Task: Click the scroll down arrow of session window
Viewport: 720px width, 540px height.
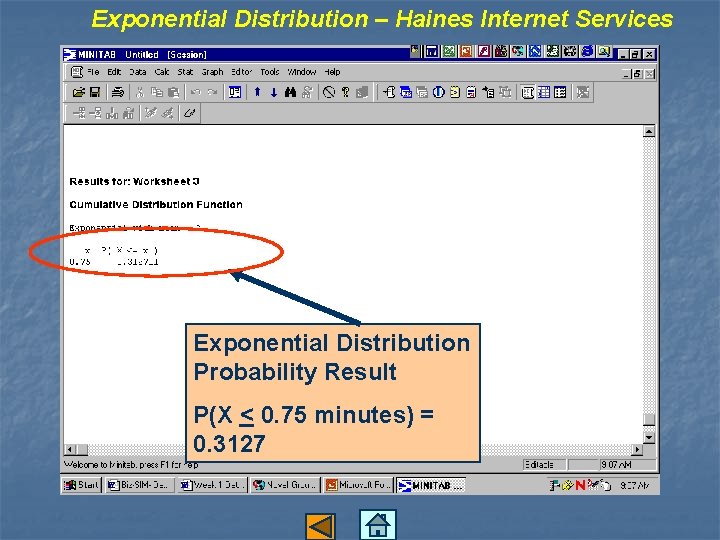Action: 649,438
